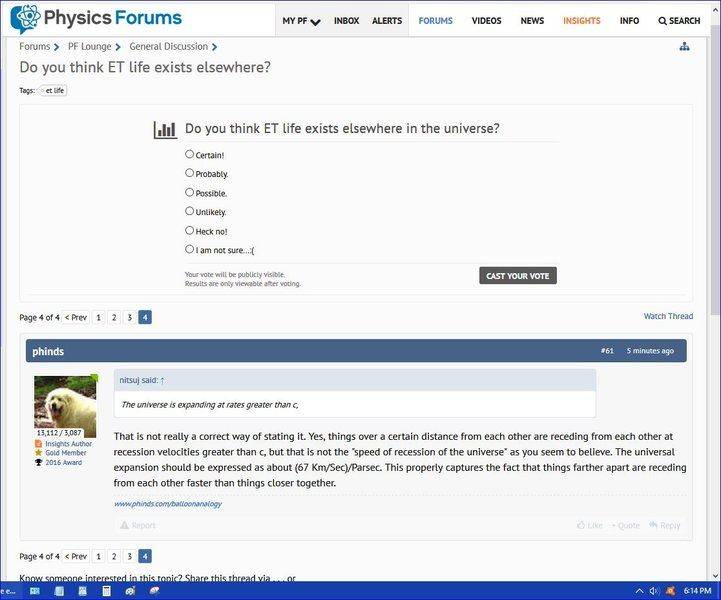
Task: Open the Forums breadcrumb link
Action: pos(34,46)
